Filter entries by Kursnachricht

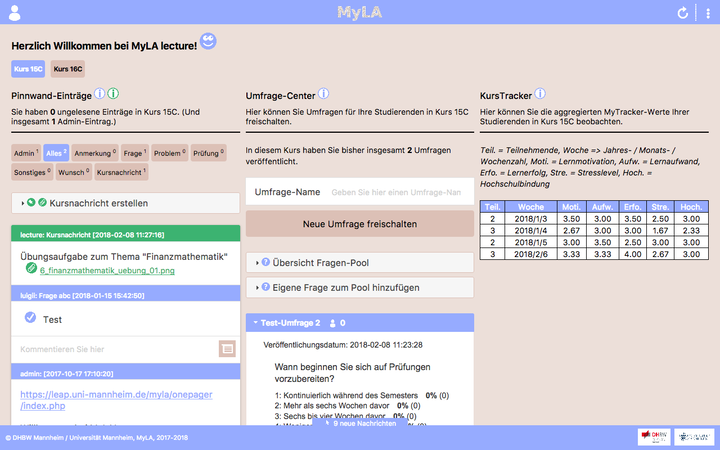(121, 172)
